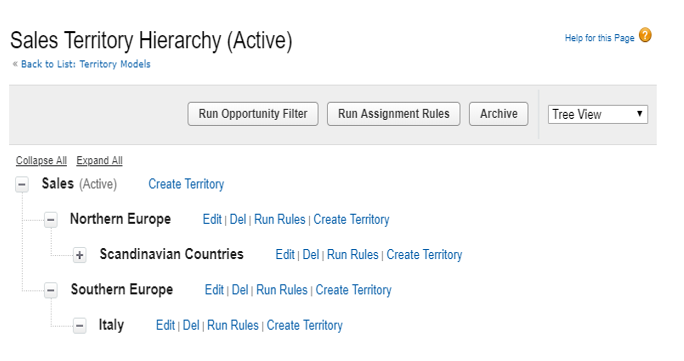Open the Tree View dropdown
684x361 pixels.
tap(598, 114)
